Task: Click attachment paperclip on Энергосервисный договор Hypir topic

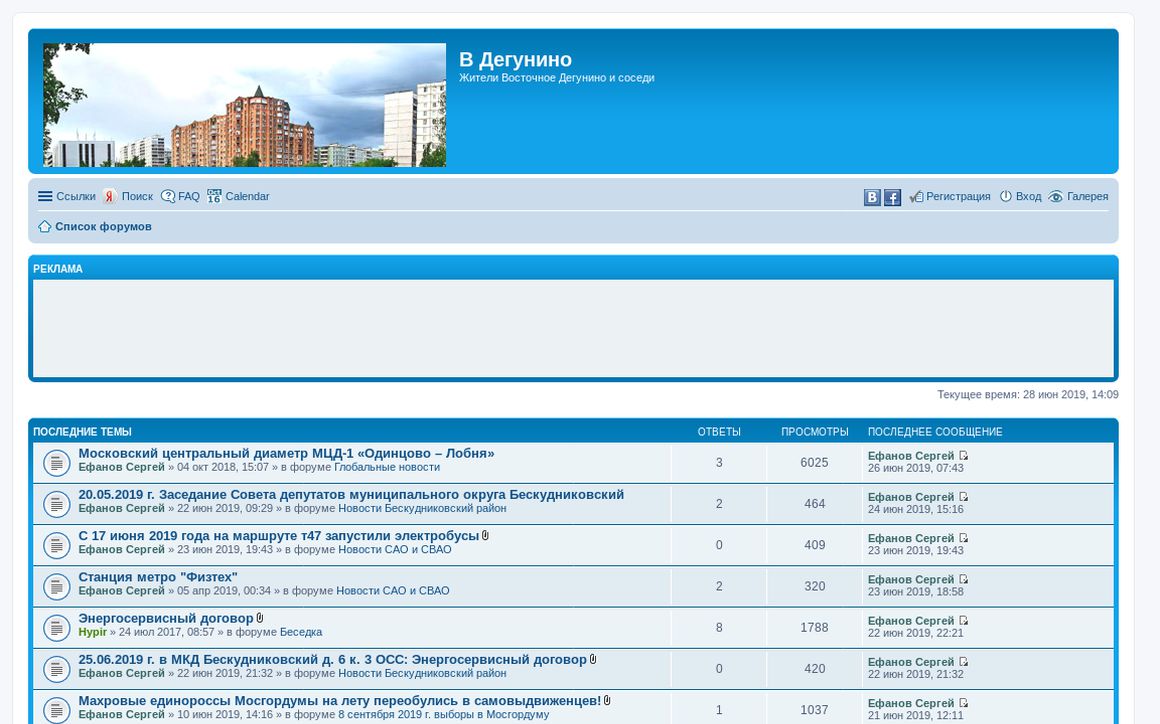Action: click(260, 618)
